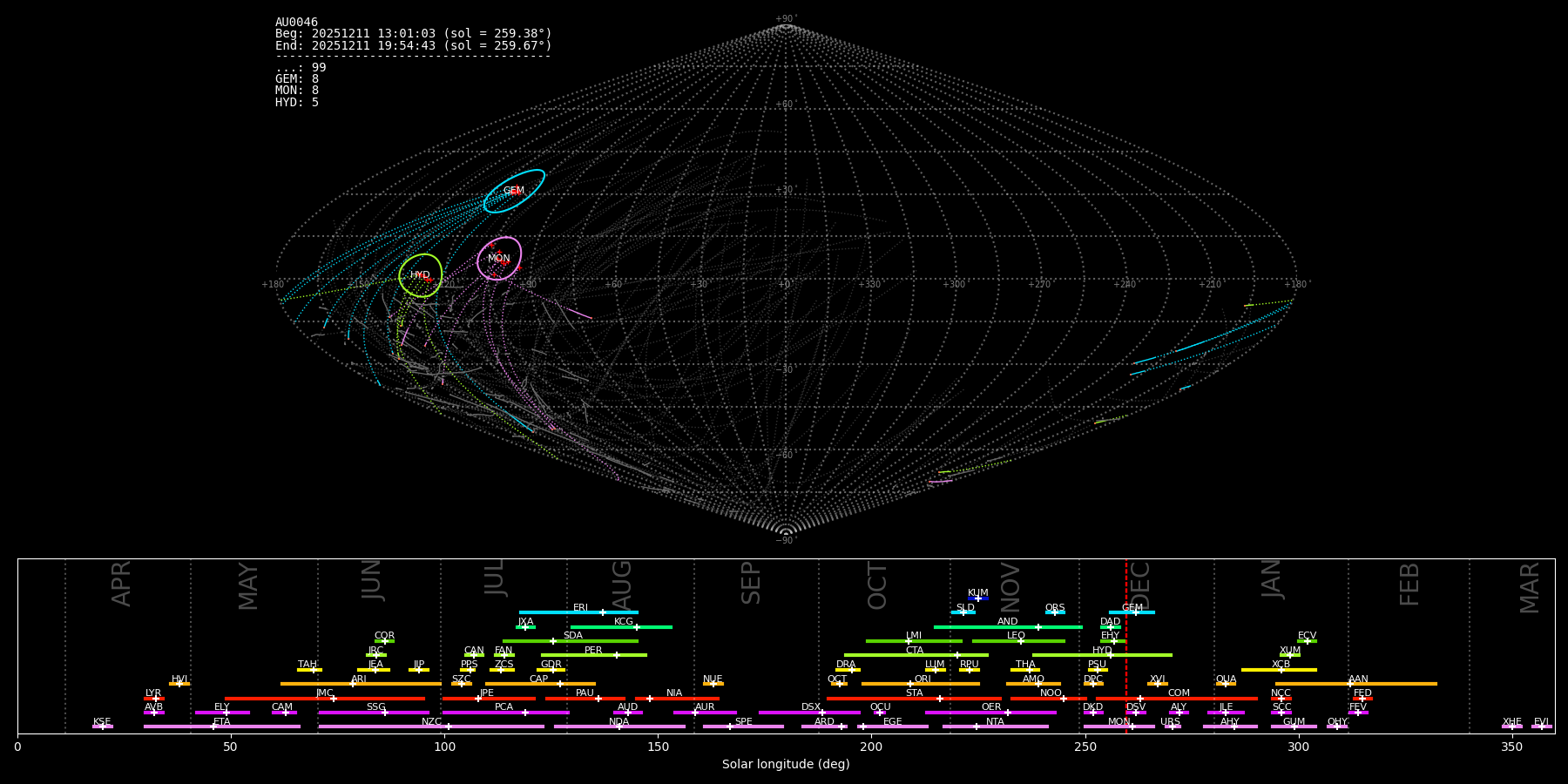Click the EVI label in timeline
Image resolution: width=1568 pixels, height=784 pixels.
[x=1541, y=722]
